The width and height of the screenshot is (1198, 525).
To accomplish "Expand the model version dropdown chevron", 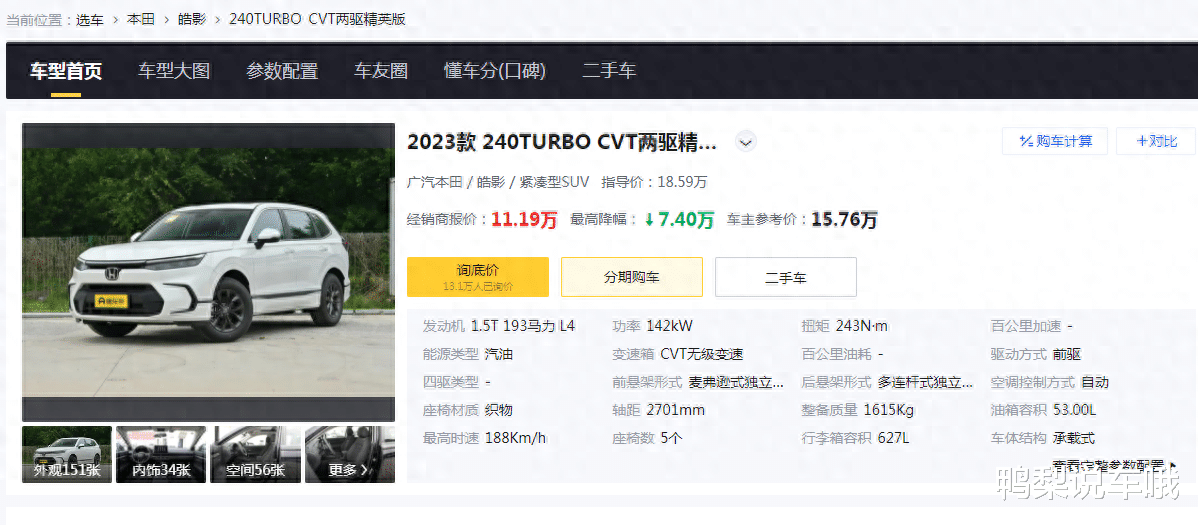I will click(746, 142).
